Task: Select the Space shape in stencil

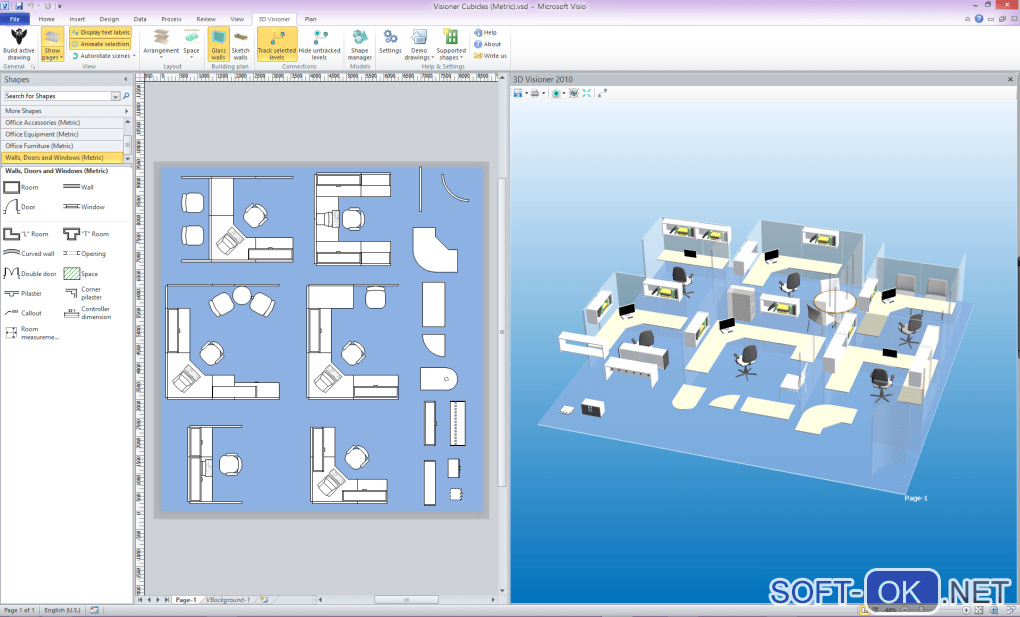Action: tap(81, 273)
